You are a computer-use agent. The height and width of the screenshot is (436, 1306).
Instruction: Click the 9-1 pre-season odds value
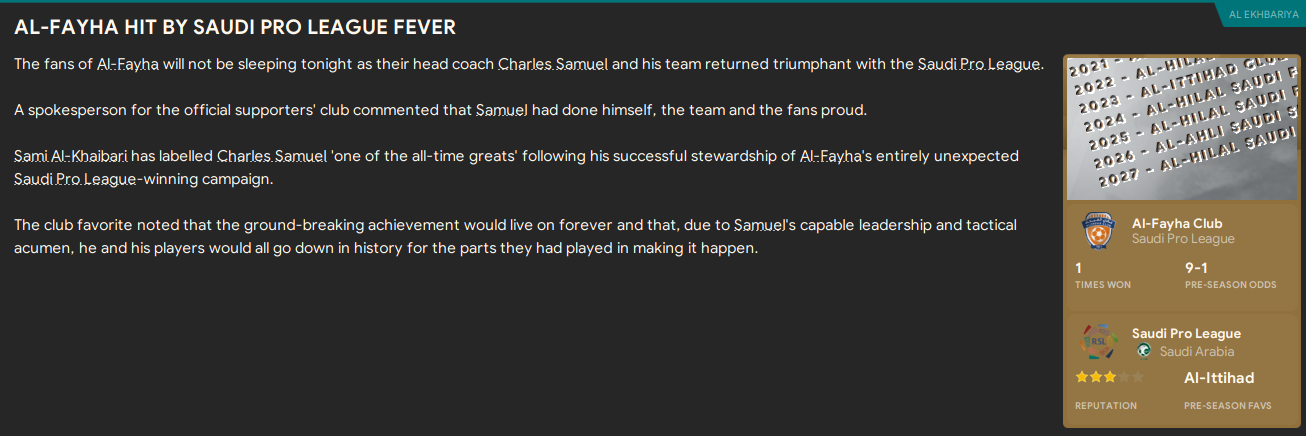(x=1197, y=268)
